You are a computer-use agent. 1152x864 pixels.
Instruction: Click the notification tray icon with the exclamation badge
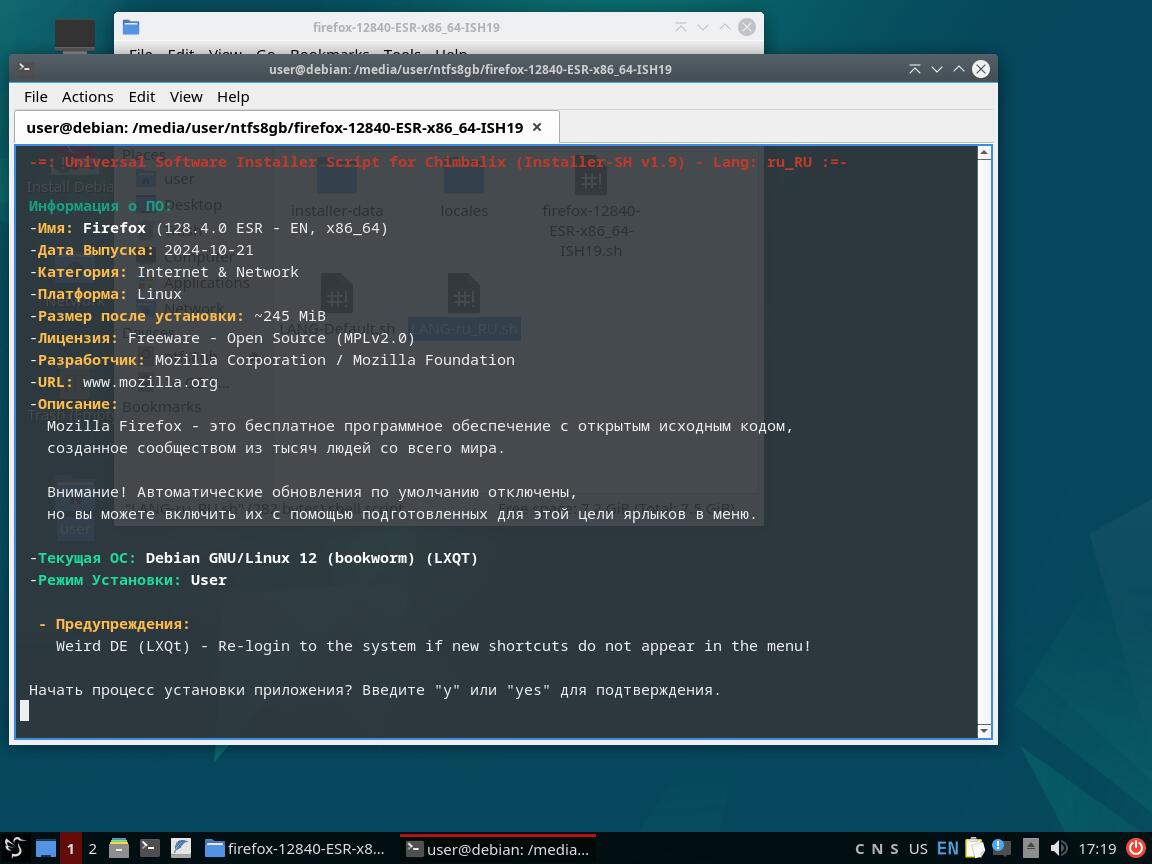click(x=1000, y=848)
